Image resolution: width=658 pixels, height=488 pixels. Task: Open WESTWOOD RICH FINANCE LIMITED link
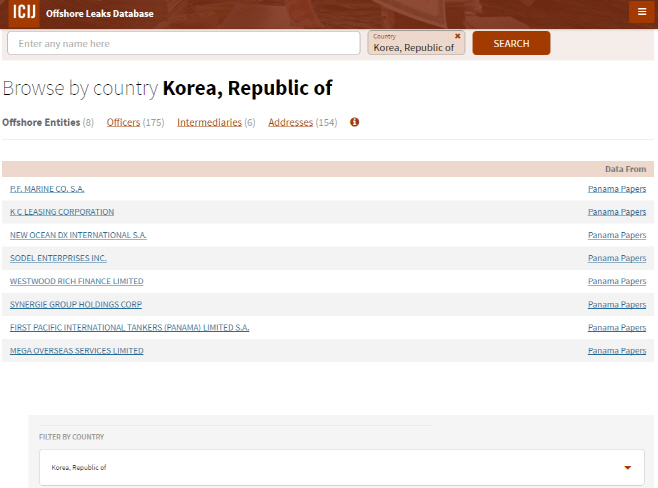tap(76, 281)
